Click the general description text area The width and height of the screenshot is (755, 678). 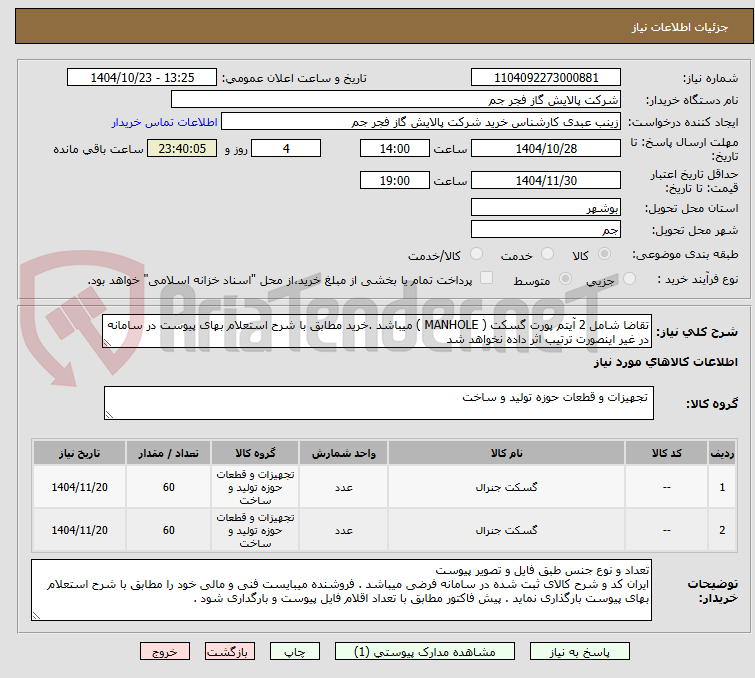point(377,331)
